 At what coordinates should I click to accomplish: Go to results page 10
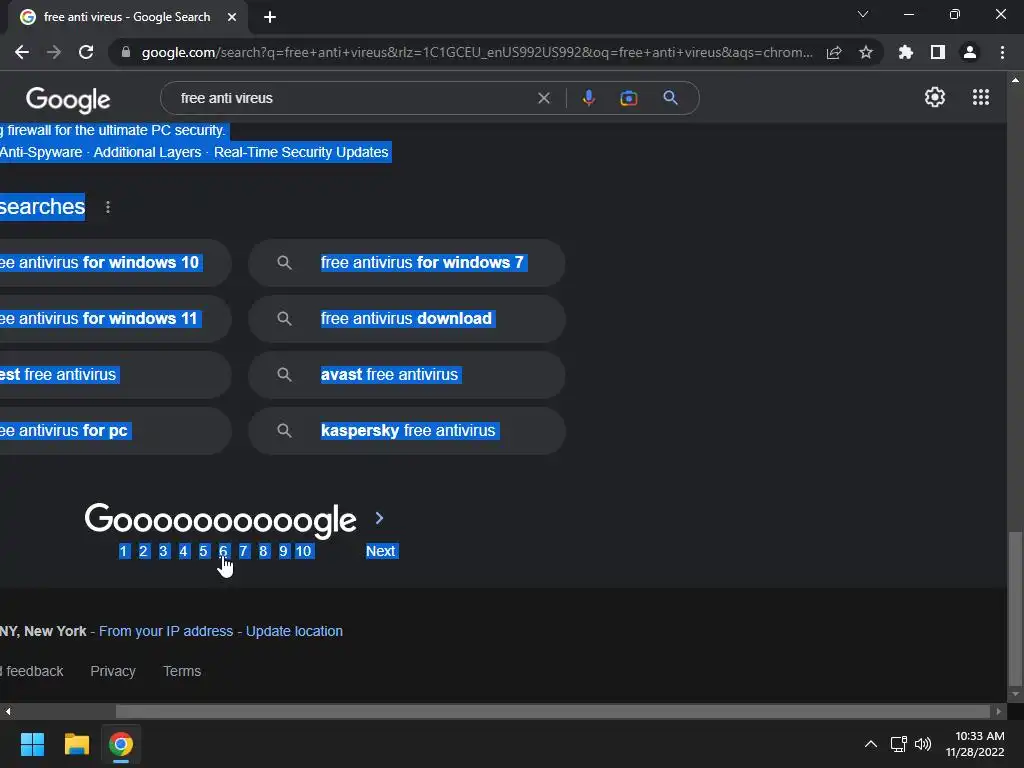pyautogui.click(x=304, y=551)
